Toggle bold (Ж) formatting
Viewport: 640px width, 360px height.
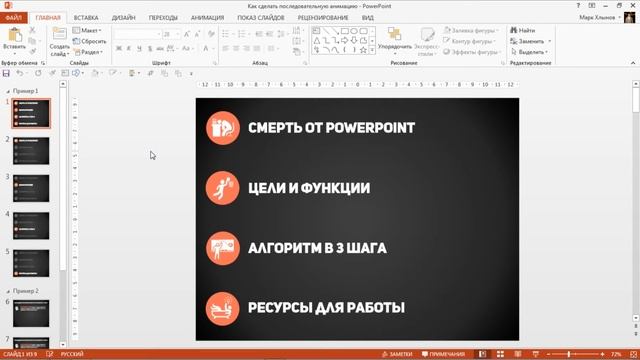click(x=119, y=49)
